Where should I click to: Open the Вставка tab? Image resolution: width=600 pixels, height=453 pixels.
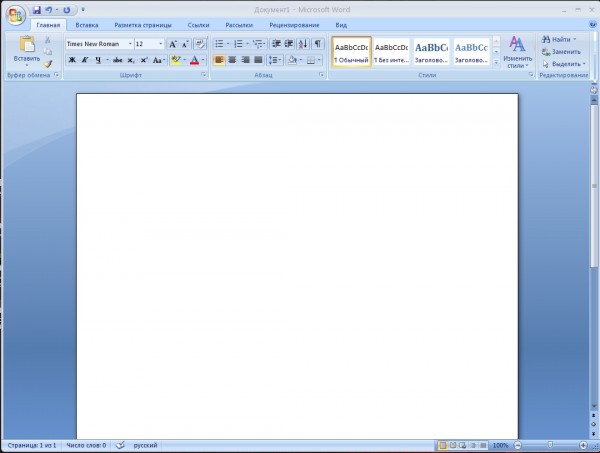click(x=87, y=25)
